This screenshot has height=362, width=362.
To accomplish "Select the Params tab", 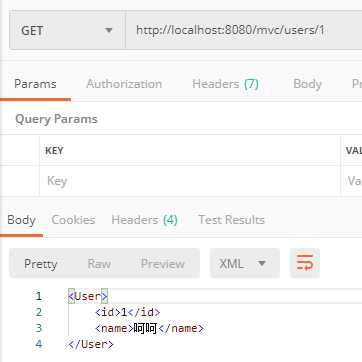I will click(35, 84).
